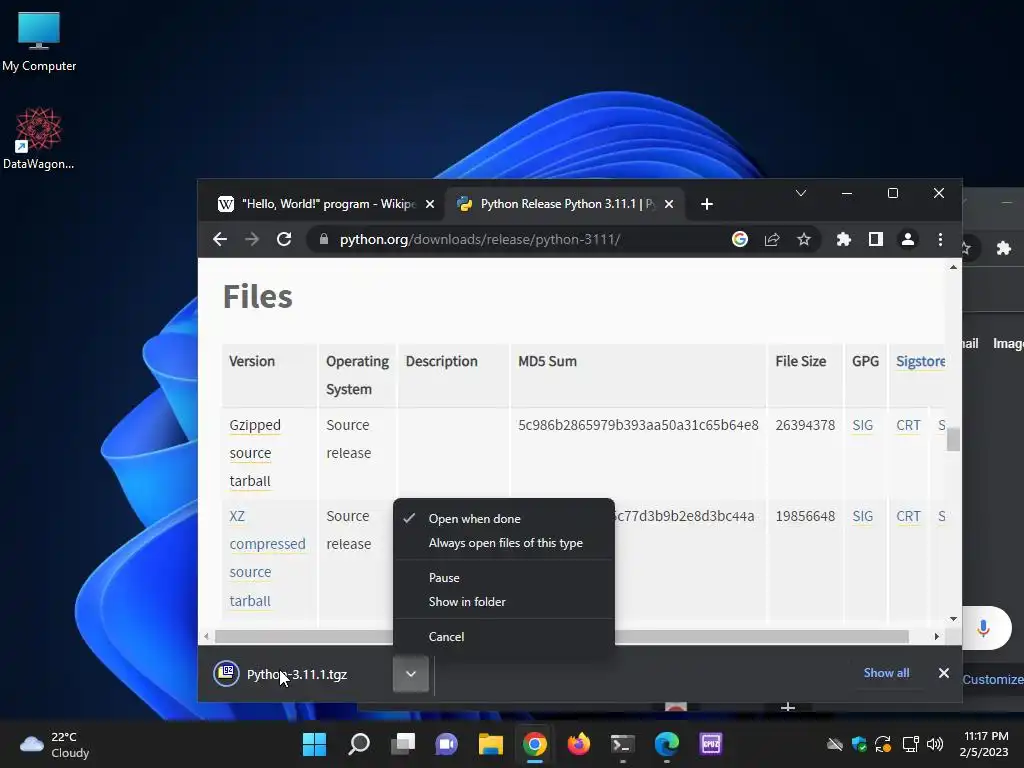Open taskbar Search
The image size is (1024, 768).
pyautogui.click(x=359, y=744)
